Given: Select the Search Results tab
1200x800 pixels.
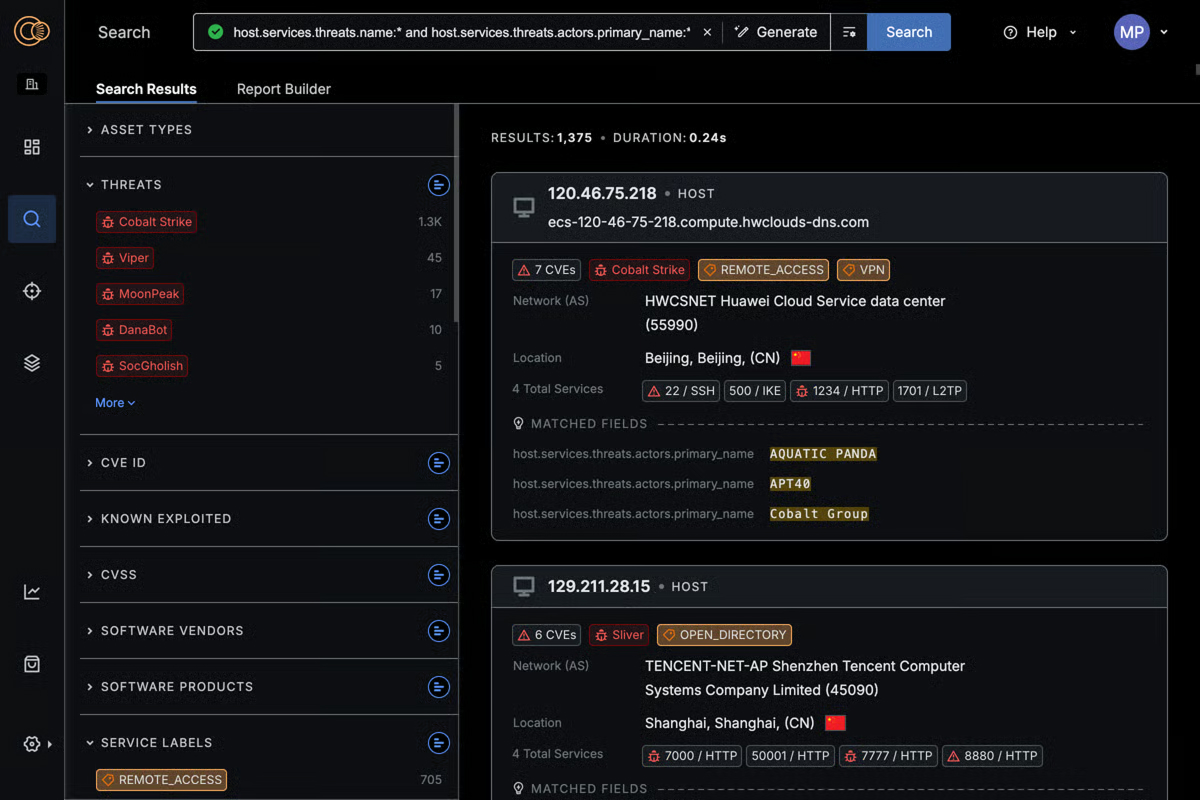Looking at the screenshot, I should [x=146, y=89].
